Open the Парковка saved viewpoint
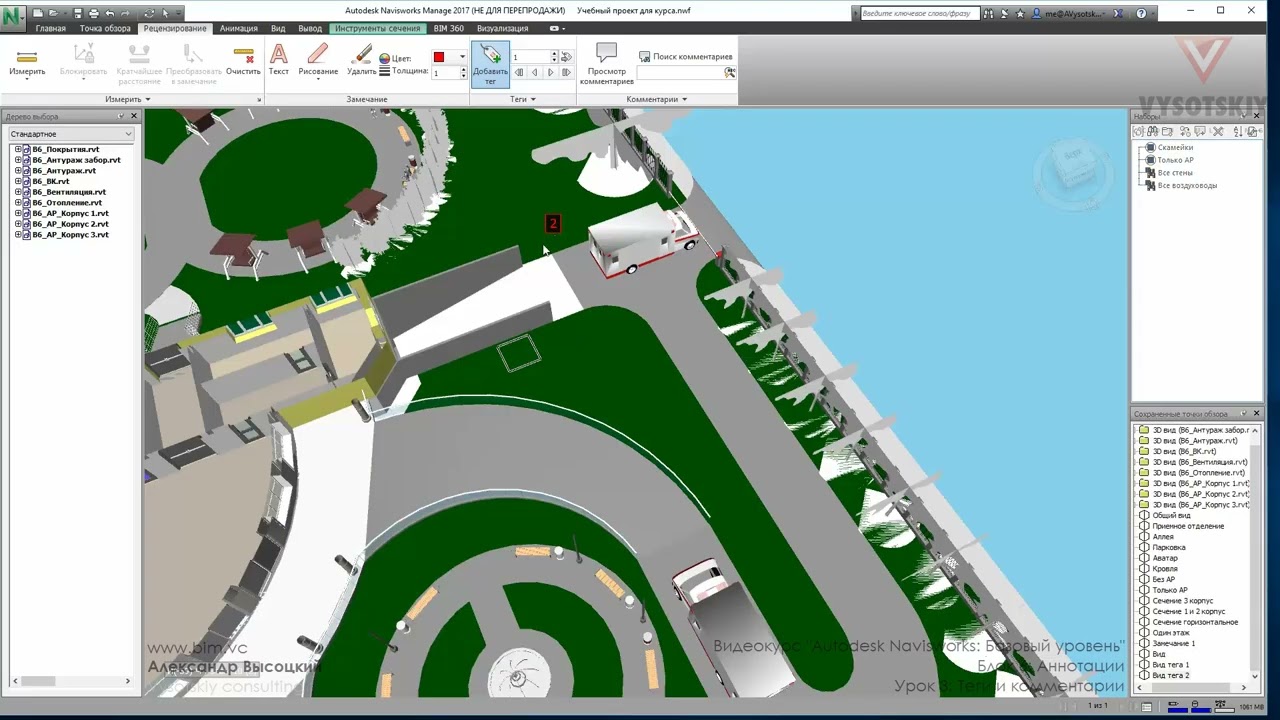The image size is (1280, 720). (1168, 548)
